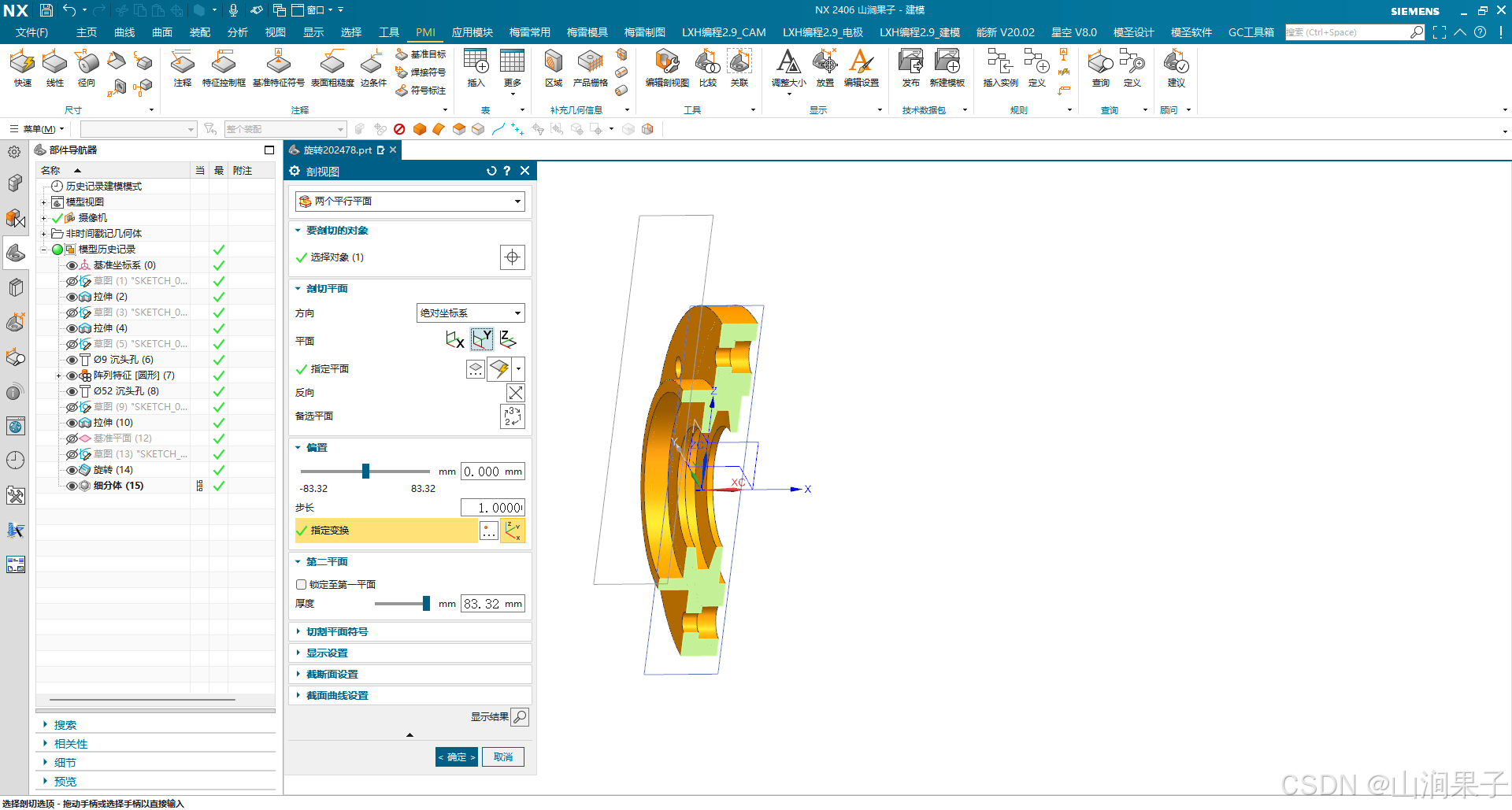Image resolution: width=1512 pixels, height=810 pixels.
Task: Click the 比较 compare icon
Action: (708, 68)
